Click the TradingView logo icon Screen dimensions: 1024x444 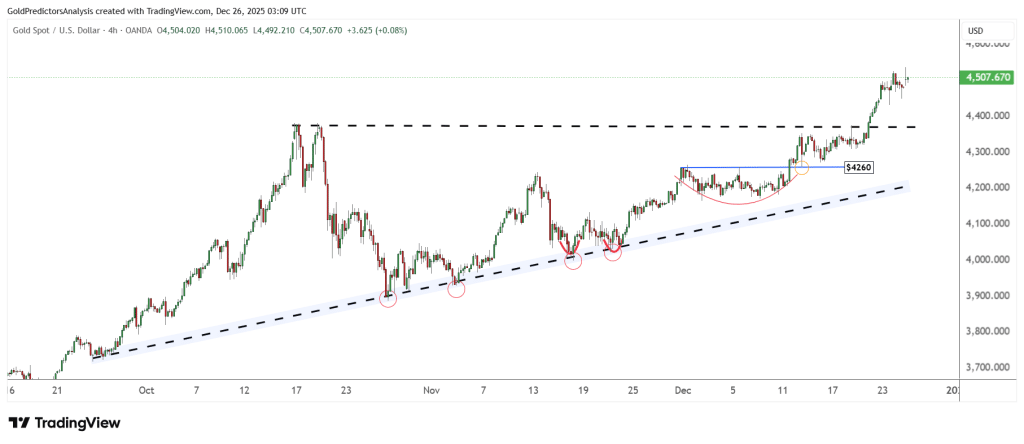[x=21, y=423]
